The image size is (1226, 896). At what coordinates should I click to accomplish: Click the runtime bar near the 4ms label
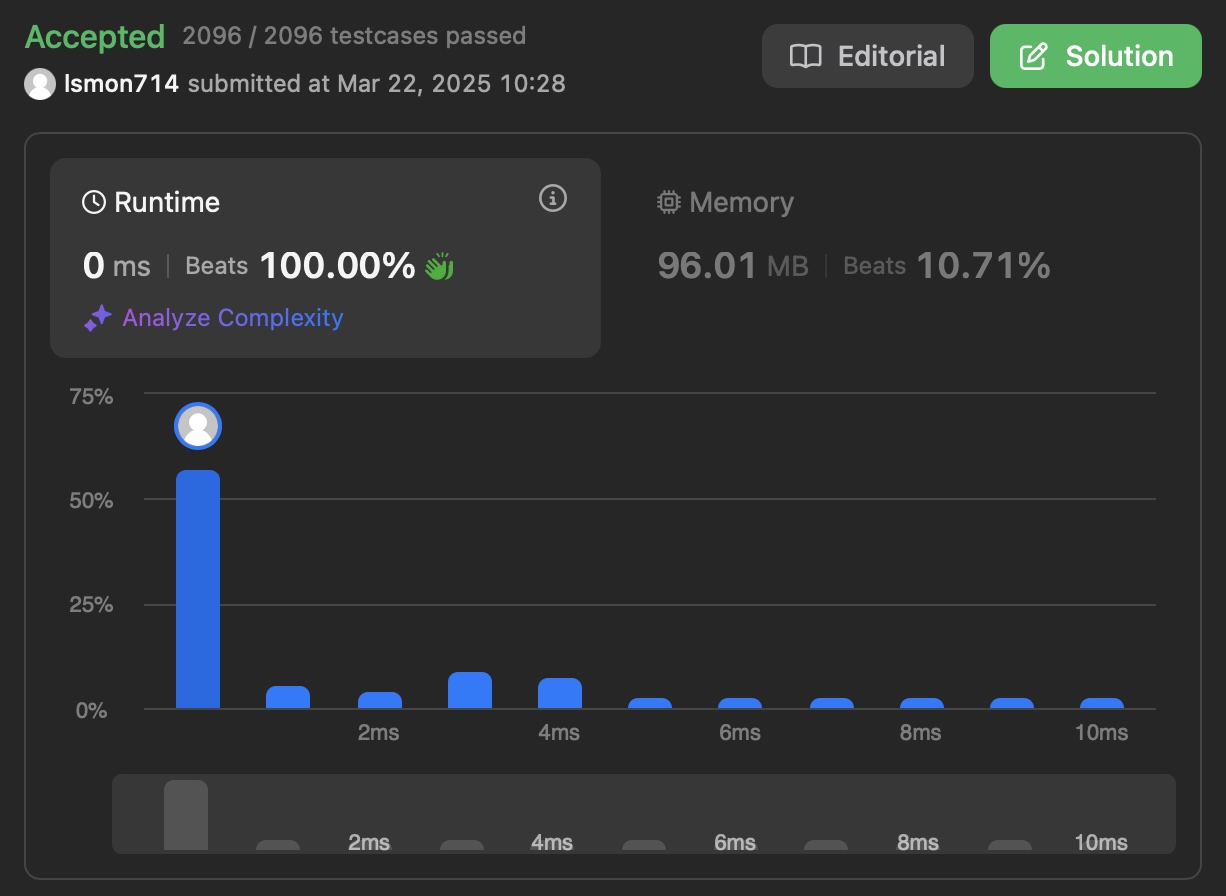[559, 693]
